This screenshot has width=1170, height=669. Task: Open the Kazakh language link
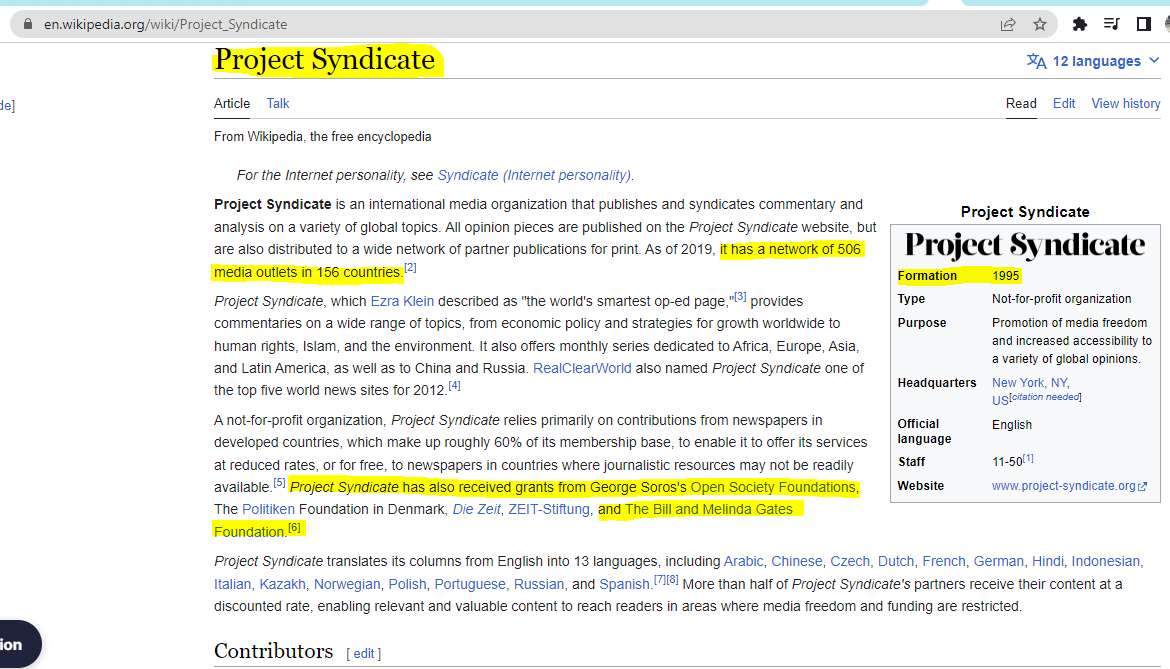click(282, 585)
